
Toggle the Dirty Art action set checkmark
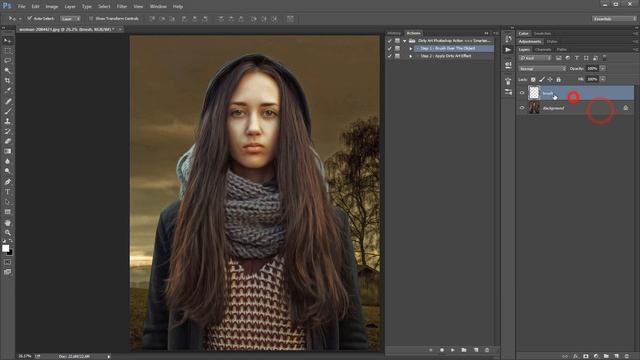389,41
